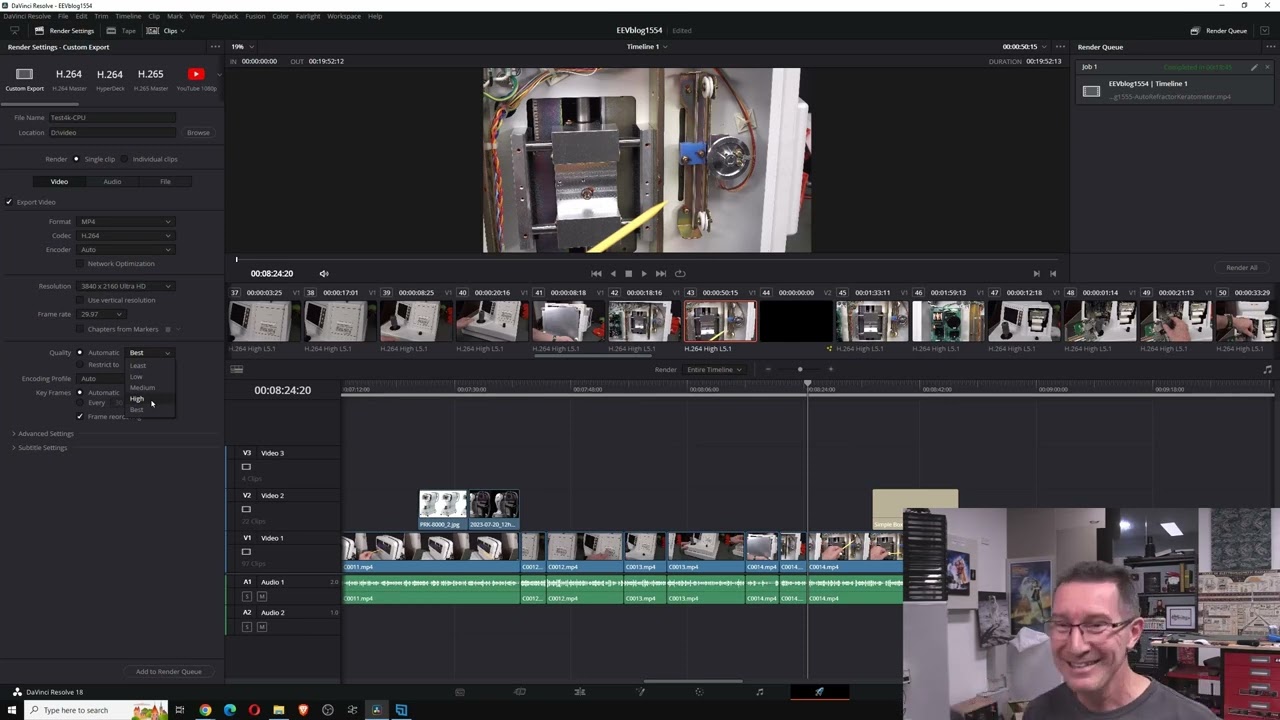1280x720 pixels.
Task: Solo the Audio 2 track
Action: click(x=247, y=627)
